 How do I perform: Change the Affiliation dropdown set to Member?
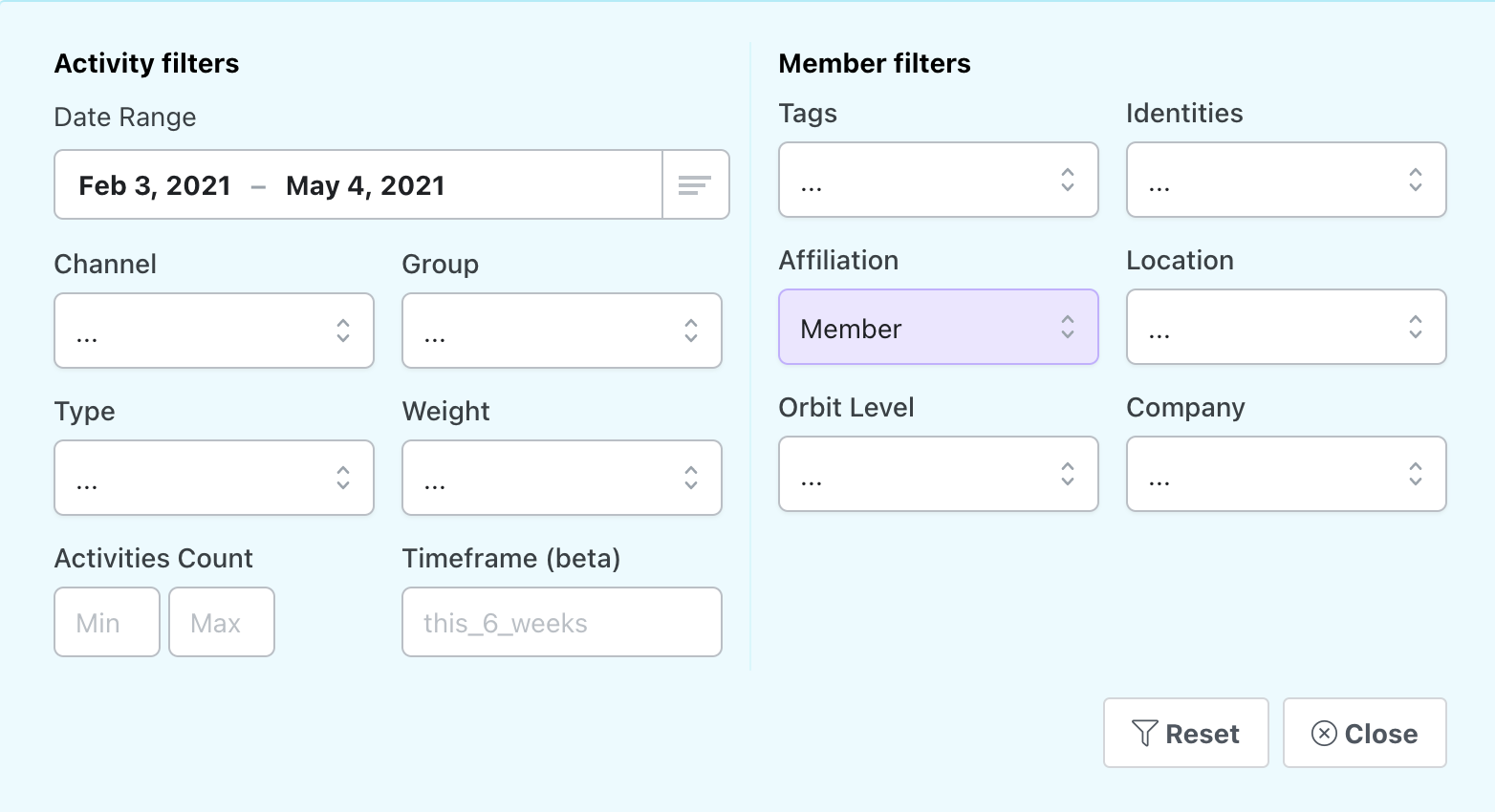pyautogui.click(x=939, y=327)
